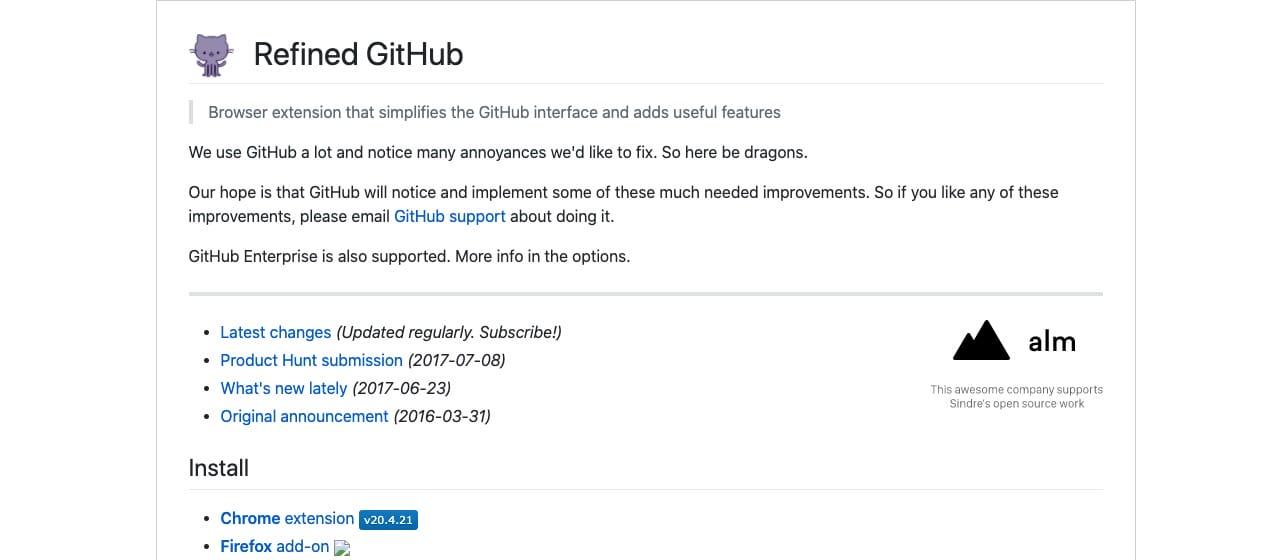Open the Chrome extension link
Image resolution: width=1280 pixels, height=560 pixels.
[x=287, y=518]
